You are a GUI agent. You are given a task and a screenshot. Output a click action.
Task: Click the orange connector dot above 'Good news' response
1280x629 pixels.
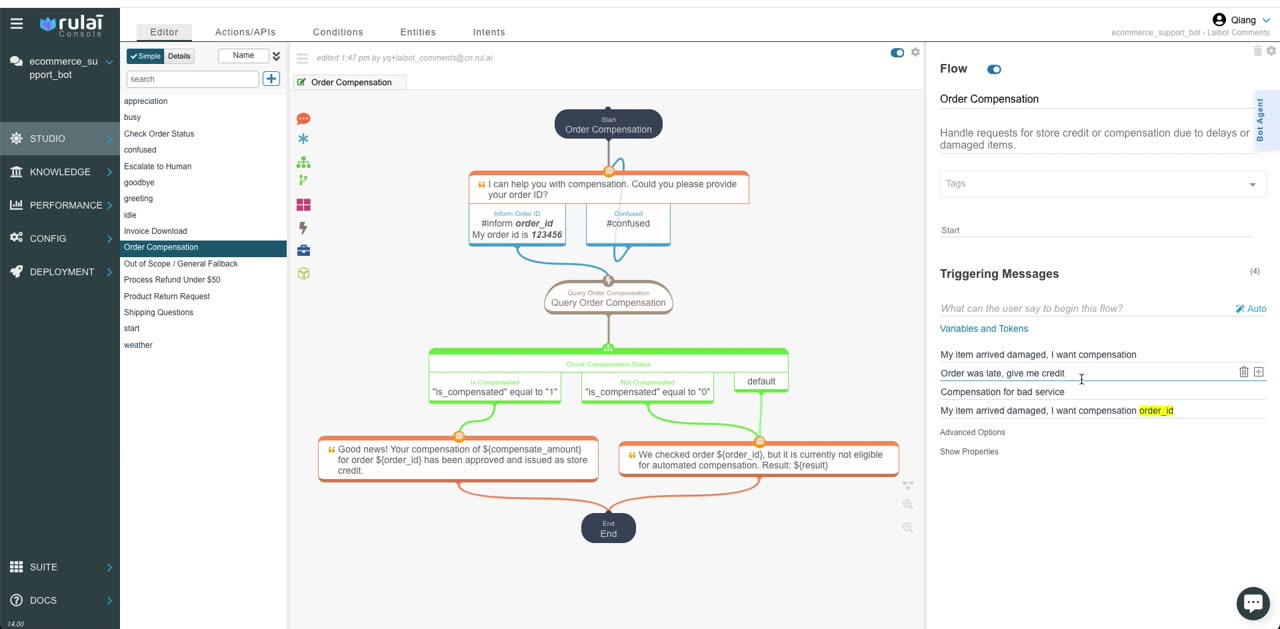[459, 436]
